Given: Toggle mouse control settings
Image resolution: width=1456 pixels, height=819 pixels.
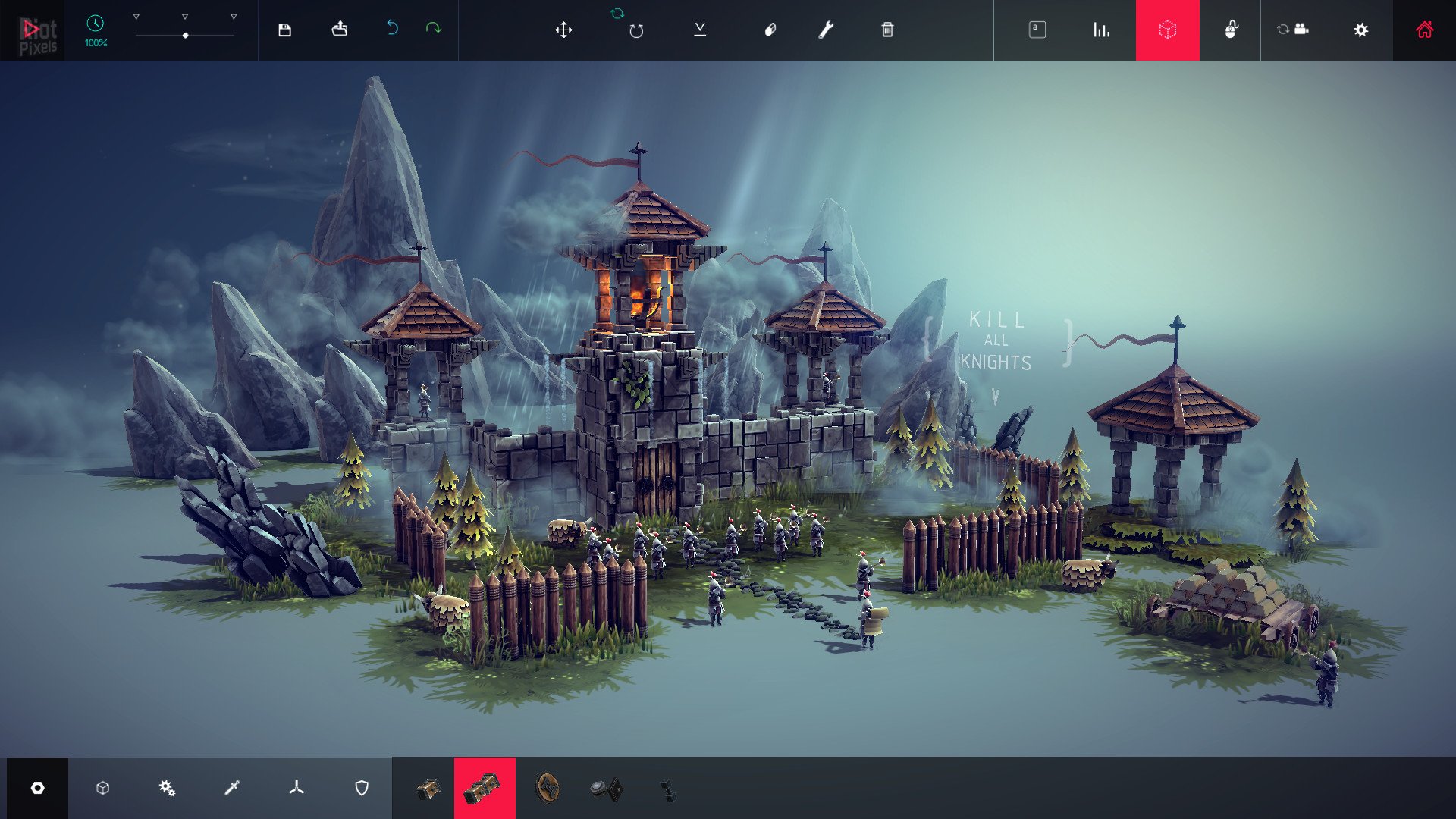Looking at the screenshot, I should point(1232,29).
